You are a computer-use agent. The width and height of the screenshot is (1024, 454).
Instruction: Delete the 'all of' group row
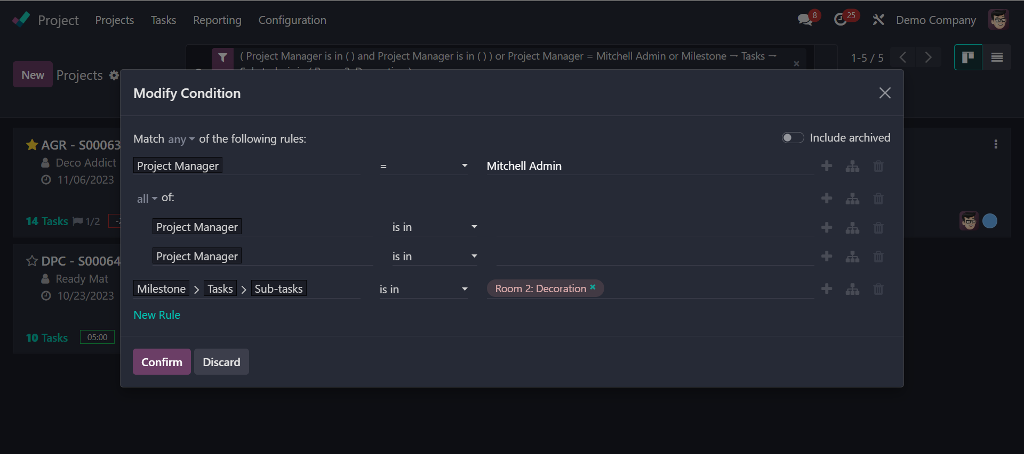(x=878, y=199)
